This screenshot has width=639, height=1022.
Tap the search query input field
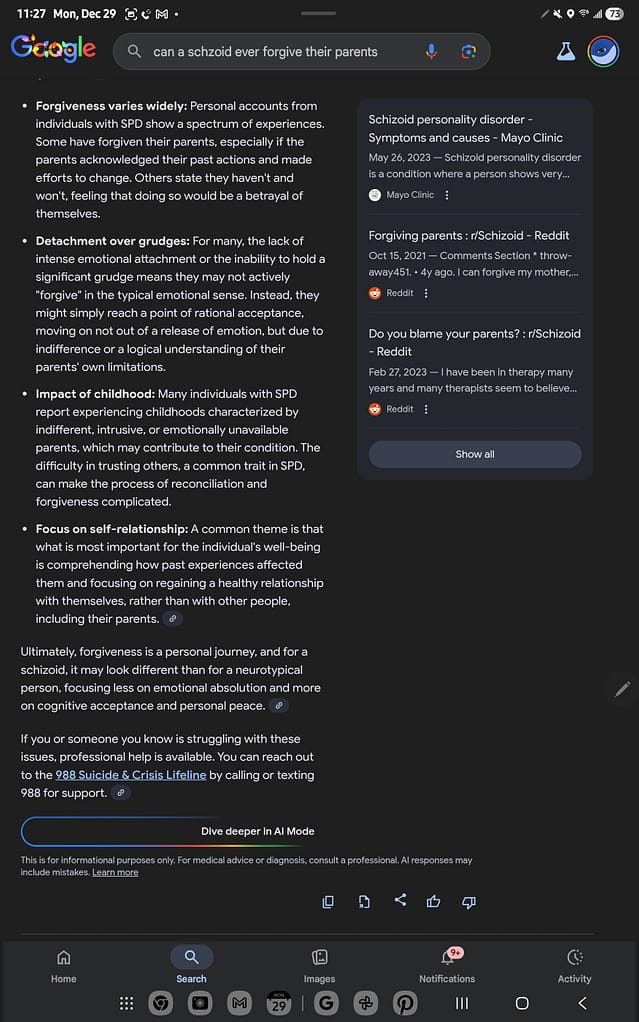point(280,51)
